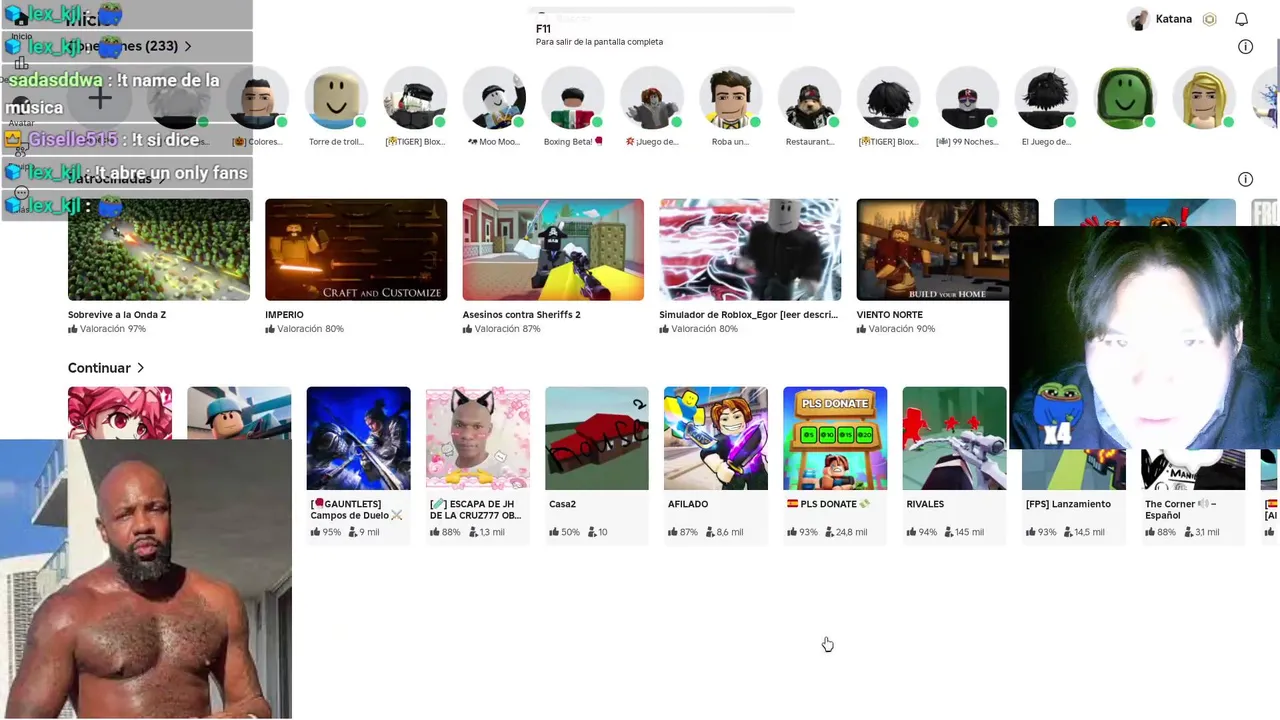Open GAUNTLETS Campos de Duelo thumbnail
Screen dimensions: 1280x720
358,438
